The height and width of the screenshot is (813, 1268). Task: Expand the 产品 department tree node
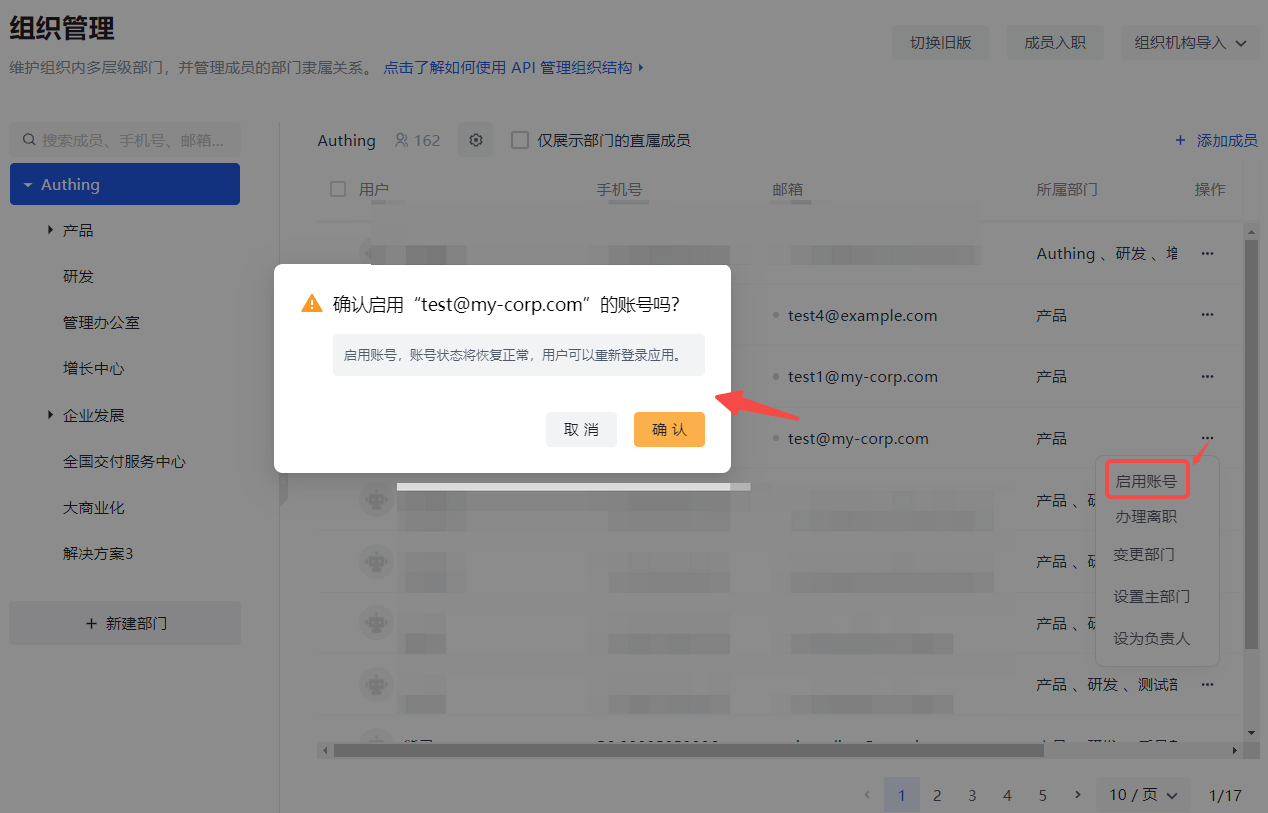[50, 231]
